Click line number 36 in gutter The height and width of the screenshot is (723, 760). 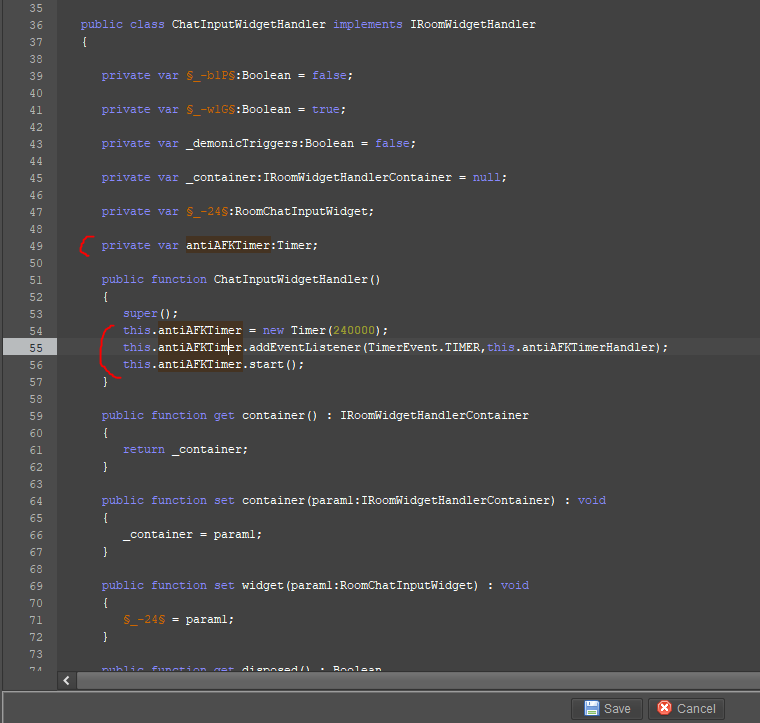click(36, 25)
